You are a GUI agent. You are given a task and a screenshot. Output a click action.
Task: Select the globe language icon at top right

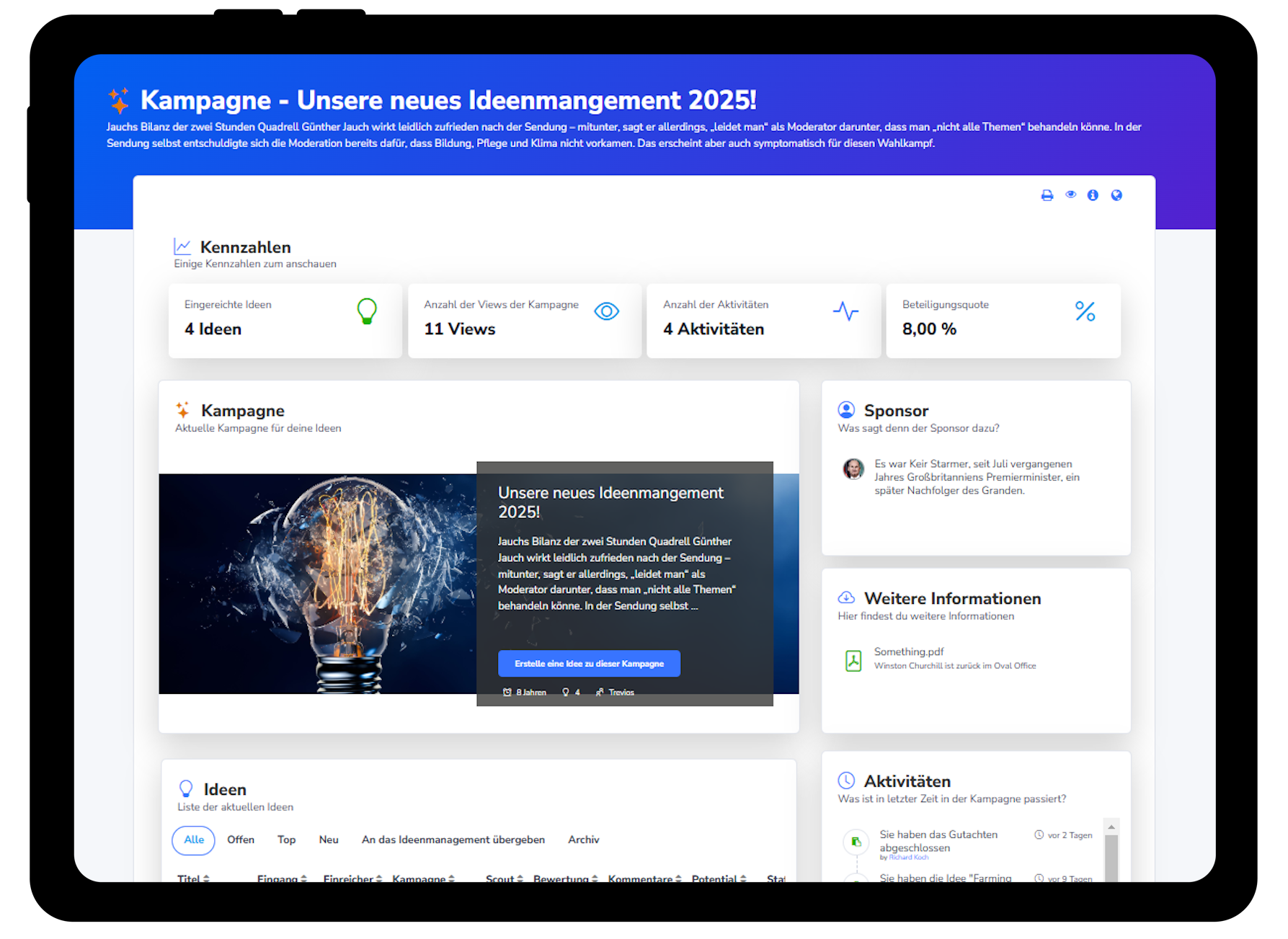tap(1116, 195)
